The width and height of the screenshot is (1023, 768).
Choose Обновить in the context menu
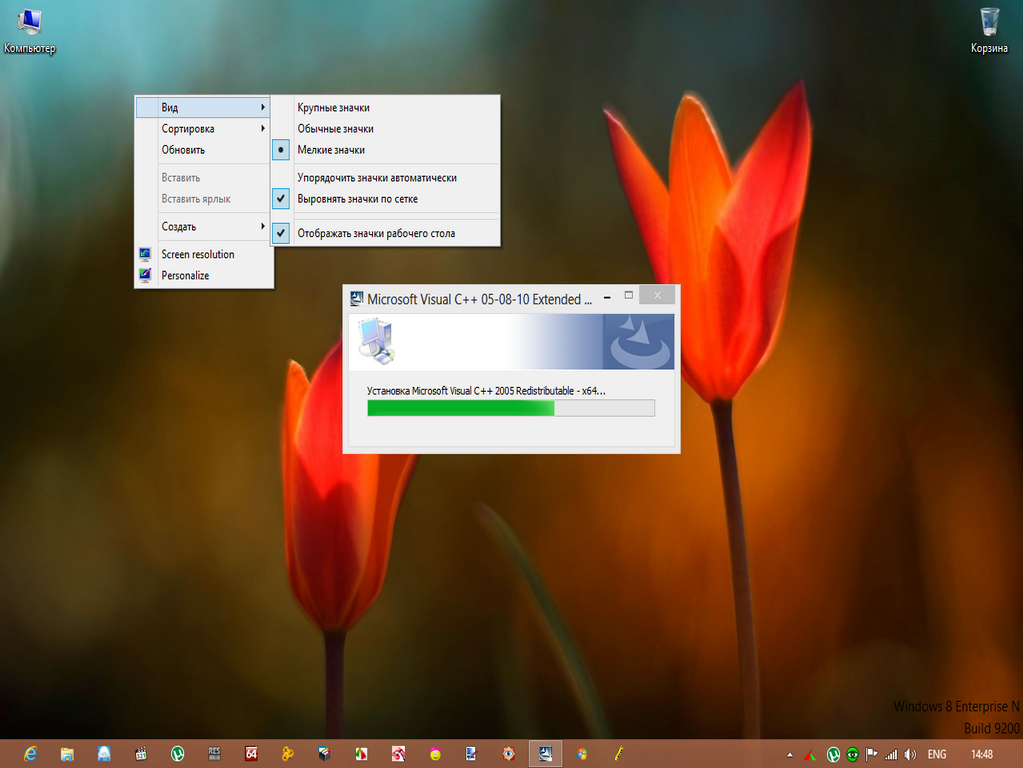click(184, 150)
